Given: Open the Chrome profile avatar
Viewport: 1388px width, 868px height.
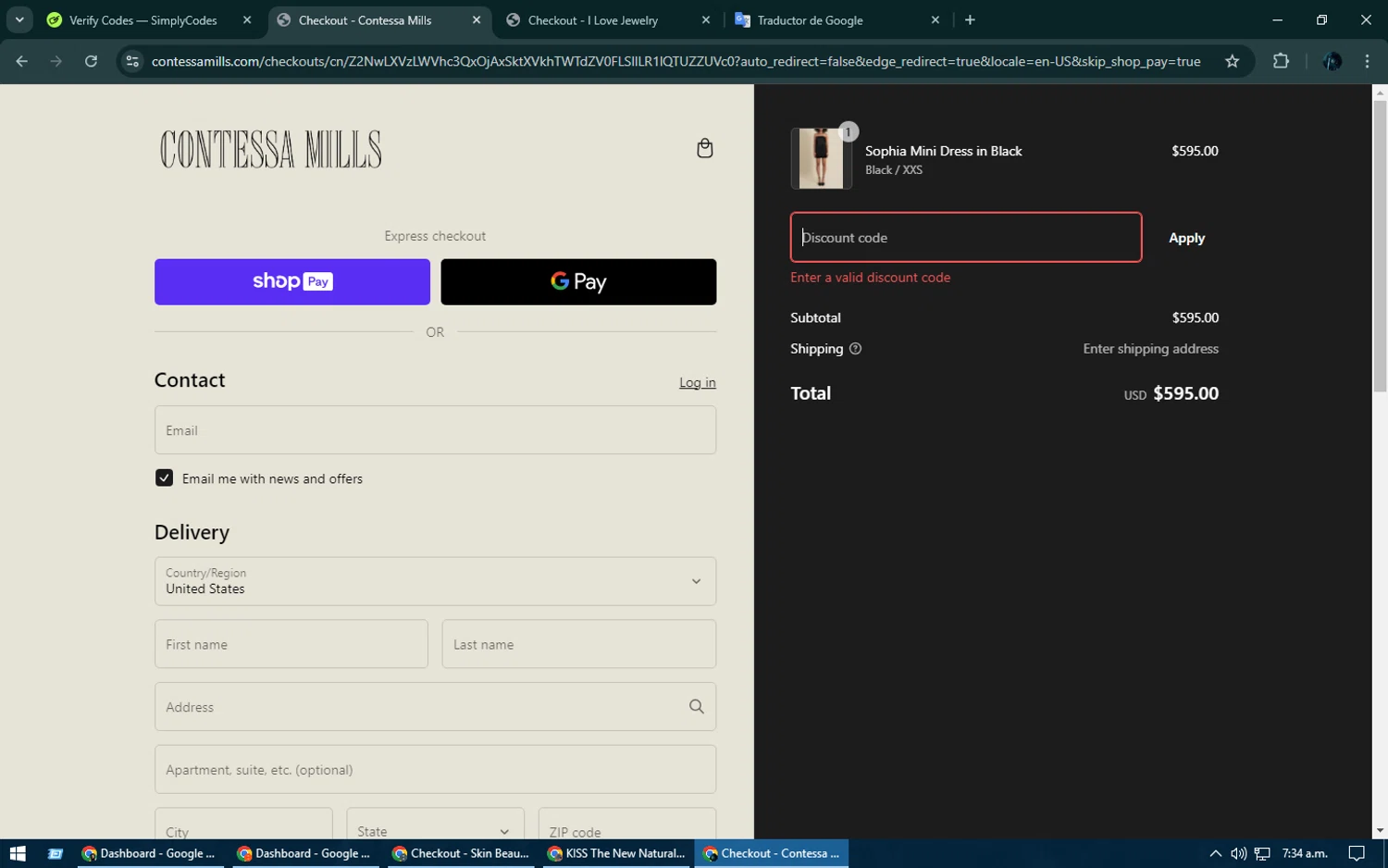Looking at the screenshot, I should coord(1332,61).
